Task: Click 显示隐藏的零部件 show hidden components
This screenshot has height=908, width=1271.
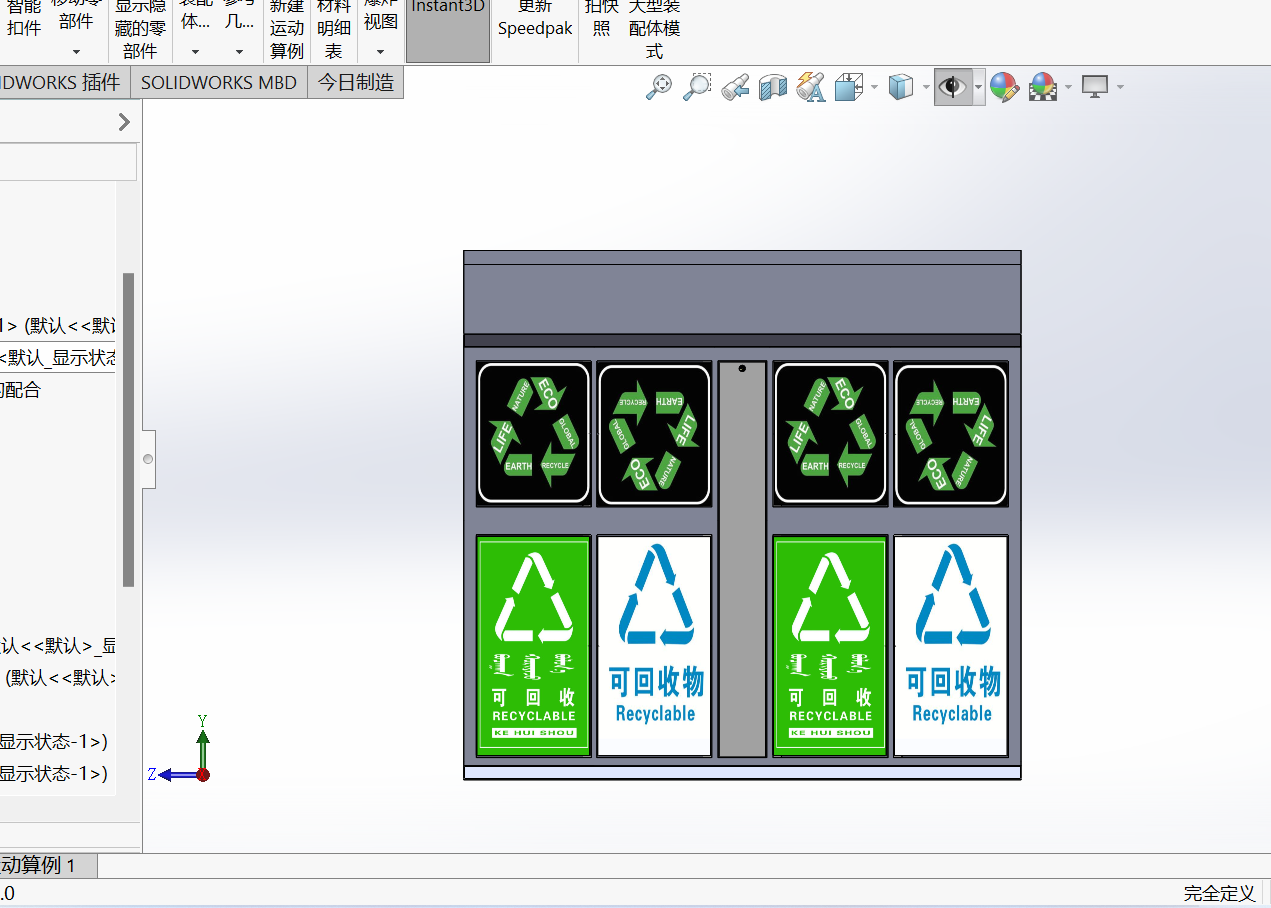Action: pos(140,29)
